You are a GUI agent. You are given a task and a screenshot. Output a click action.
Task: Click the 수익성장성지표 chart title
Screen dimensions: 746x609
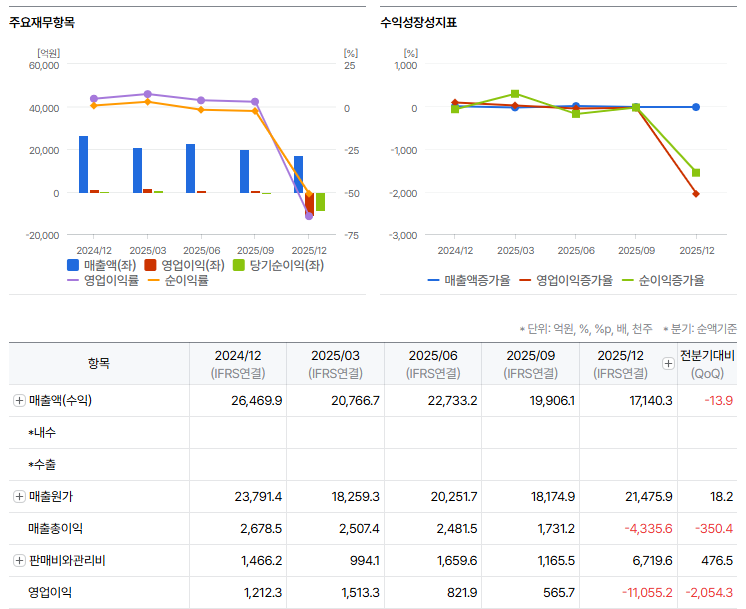[x=419, y=22]
